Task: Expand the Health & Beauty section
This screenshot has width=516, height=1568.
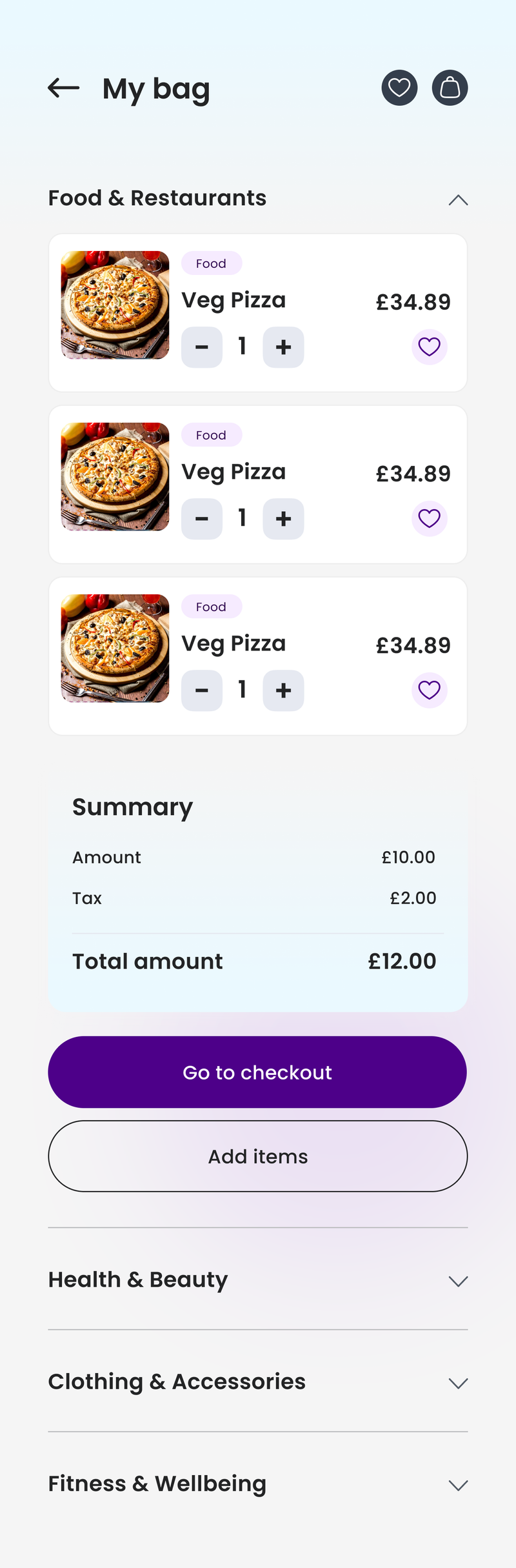Action: 458,1281
